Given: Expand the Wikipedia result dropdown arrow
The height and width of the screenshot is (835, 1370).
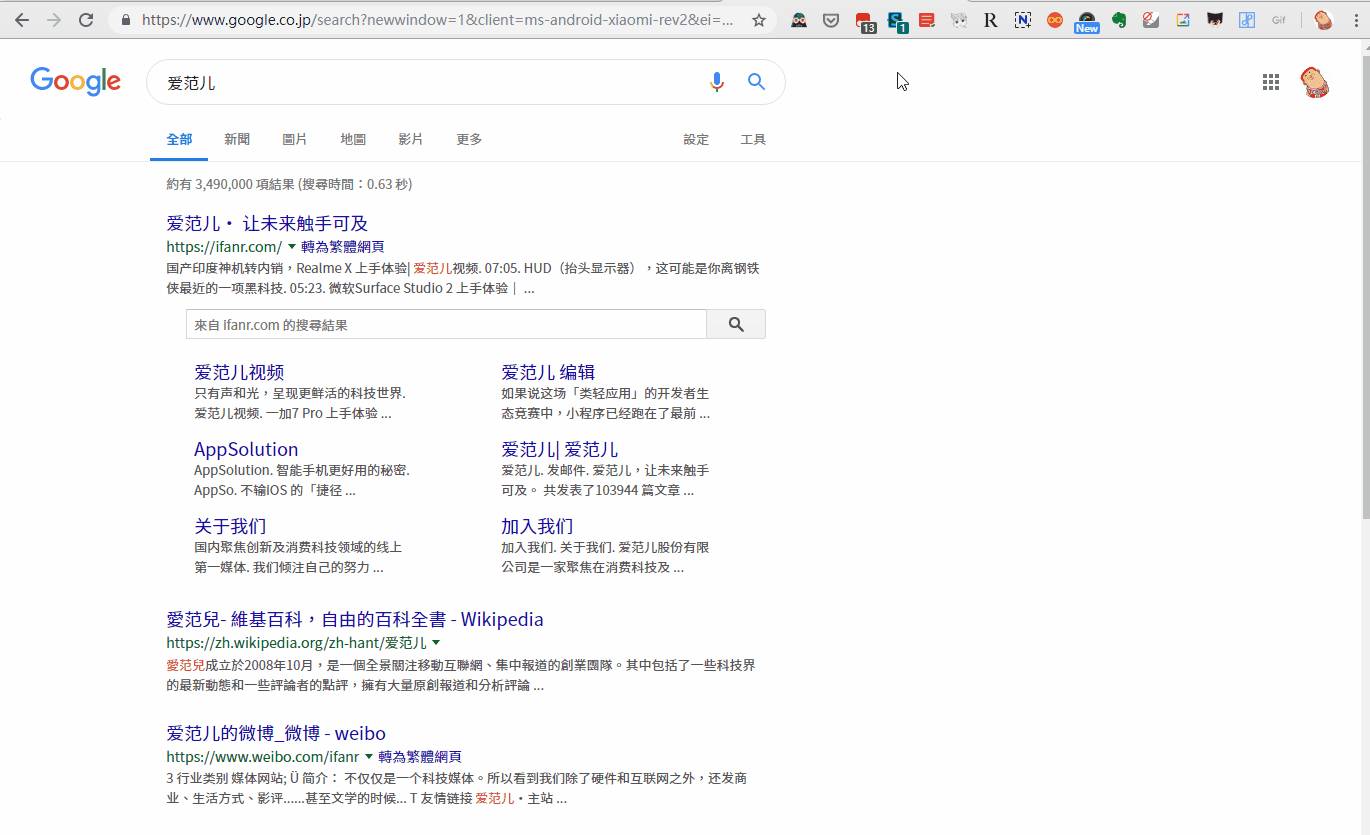Looking at the screenshot, I should click(436, 642).
